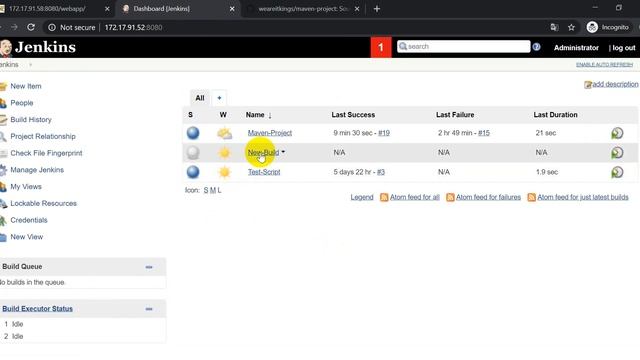640x360 pixels.
Task: Schedule a build for Maven-Project
Action: tap(617, 133)
